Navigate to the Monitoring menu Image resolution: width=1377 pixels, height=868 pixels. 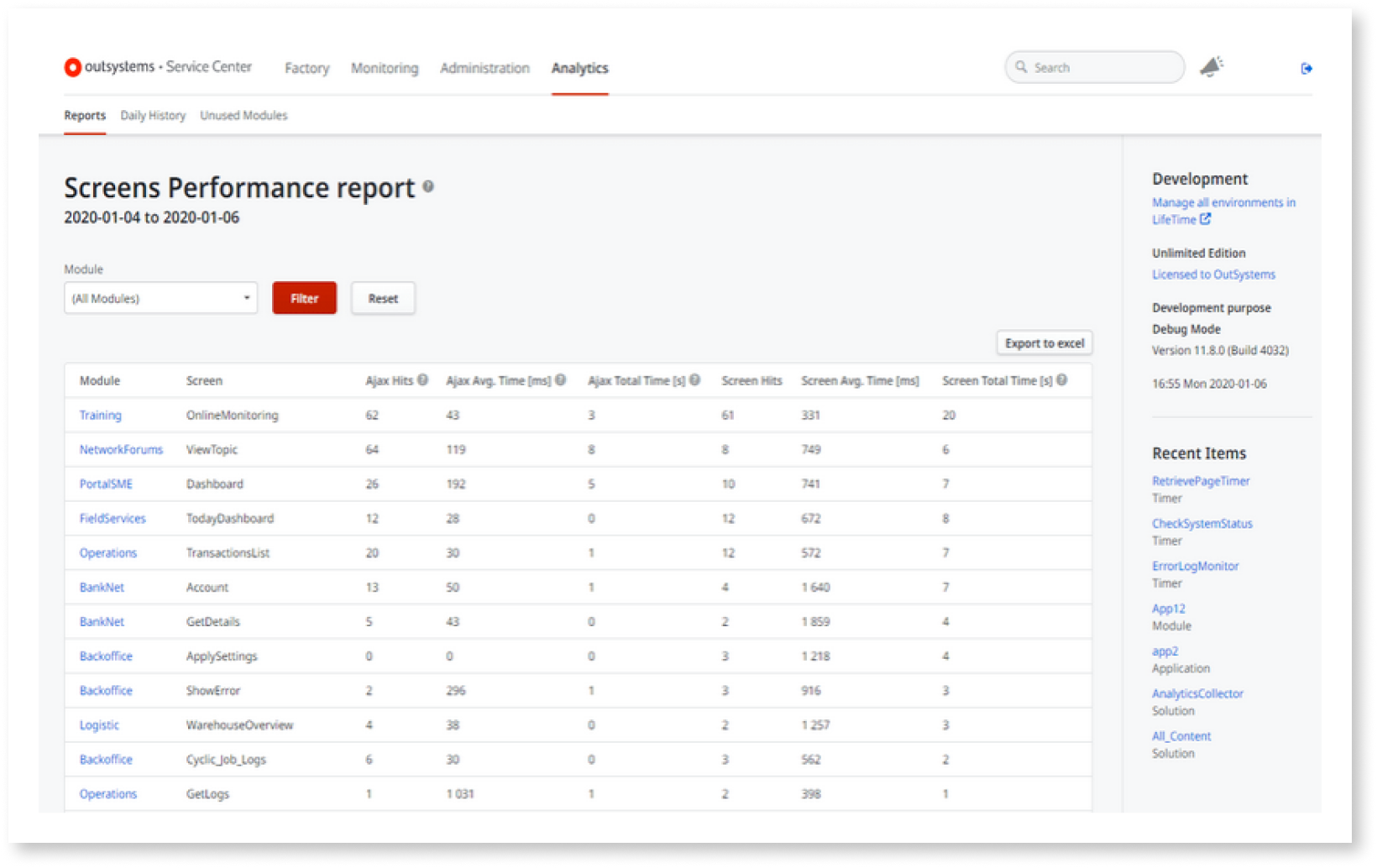tap(384, 68)
